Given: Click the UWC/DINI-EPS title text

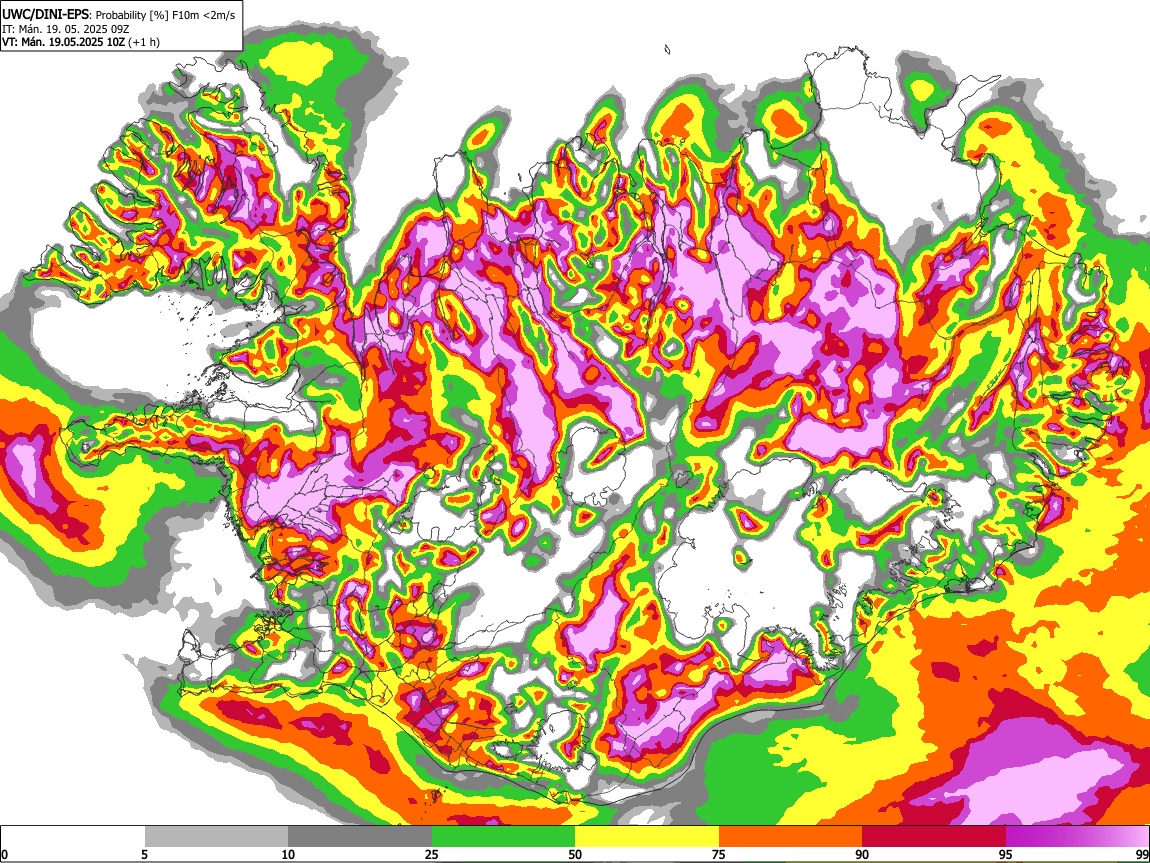Looking at the screenshot, I should click(x=43, y=15).
